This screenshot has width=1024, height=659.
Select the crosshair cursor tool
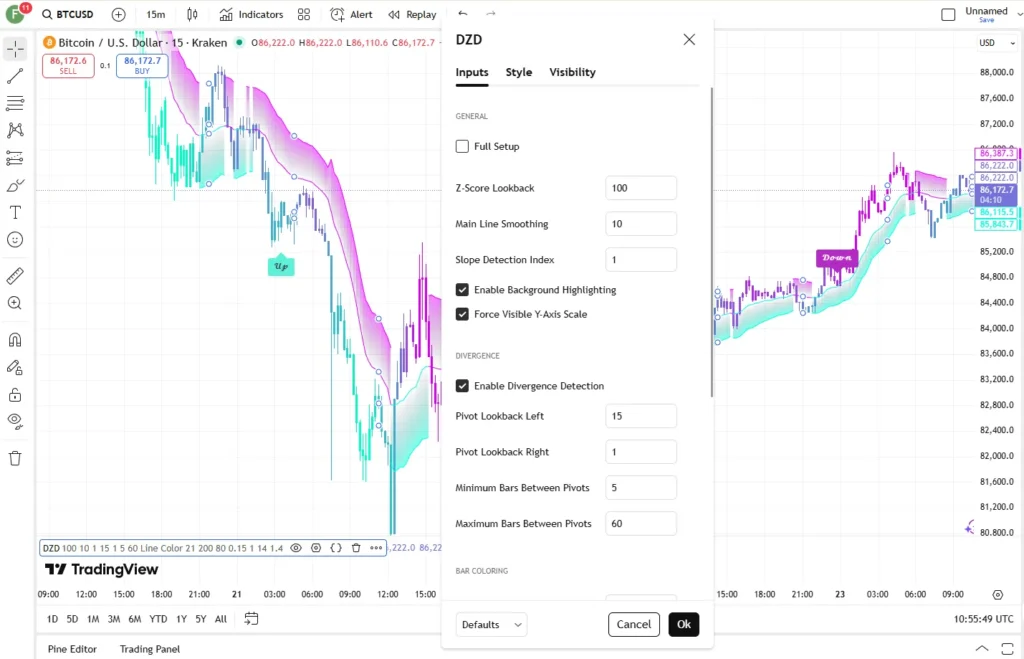tap(15, 49)
